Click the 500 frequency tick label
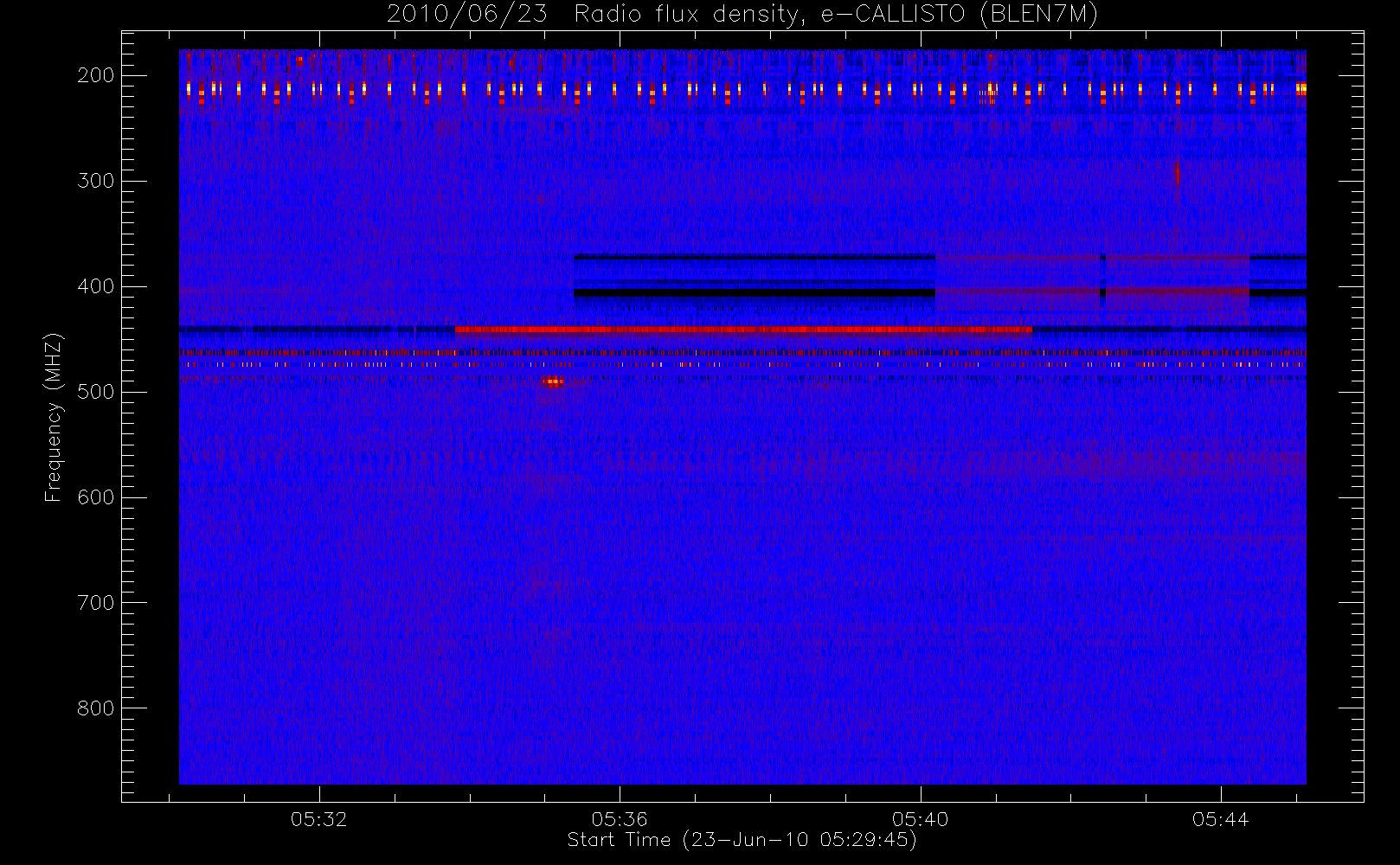The height and width of the screenshot is (865, 1400). 96,392
